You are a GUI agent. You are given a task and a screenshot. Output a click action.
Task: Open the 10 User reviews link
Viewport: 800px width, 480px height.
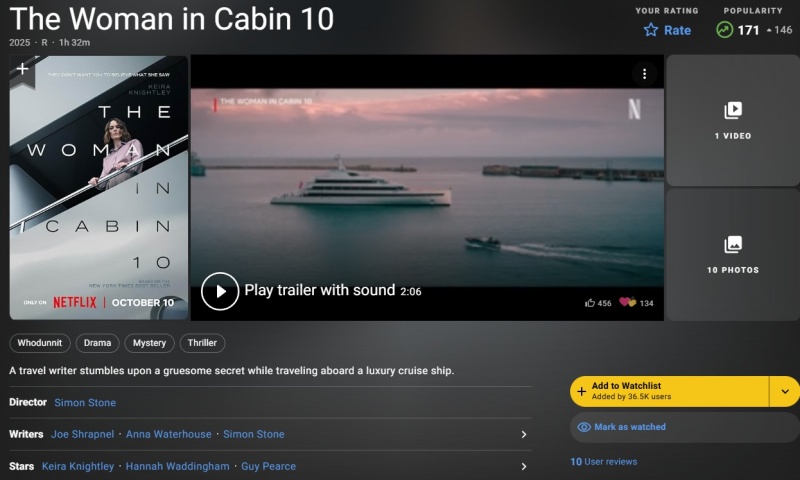point(604,462)
